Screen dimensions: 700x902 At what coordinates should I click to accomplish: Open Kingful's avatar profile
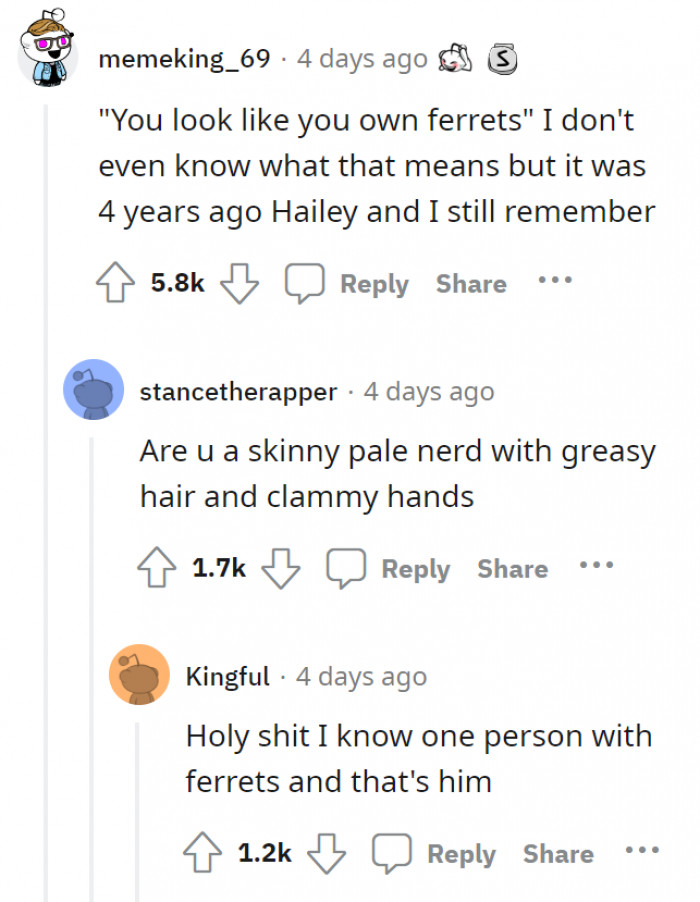(139, 675)
